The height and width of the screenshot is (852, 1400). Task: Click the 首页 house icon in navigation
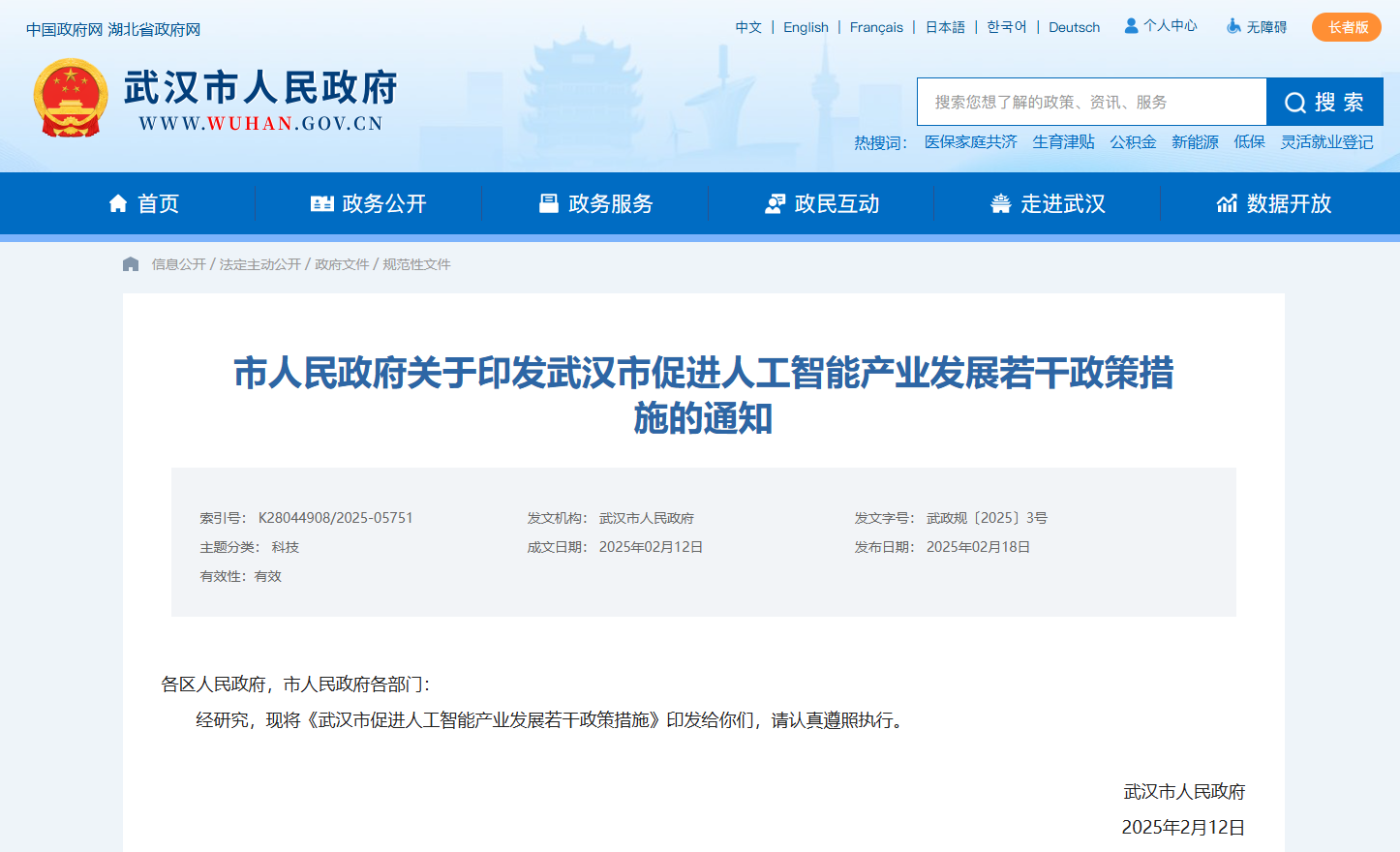[x=118, y=203]
